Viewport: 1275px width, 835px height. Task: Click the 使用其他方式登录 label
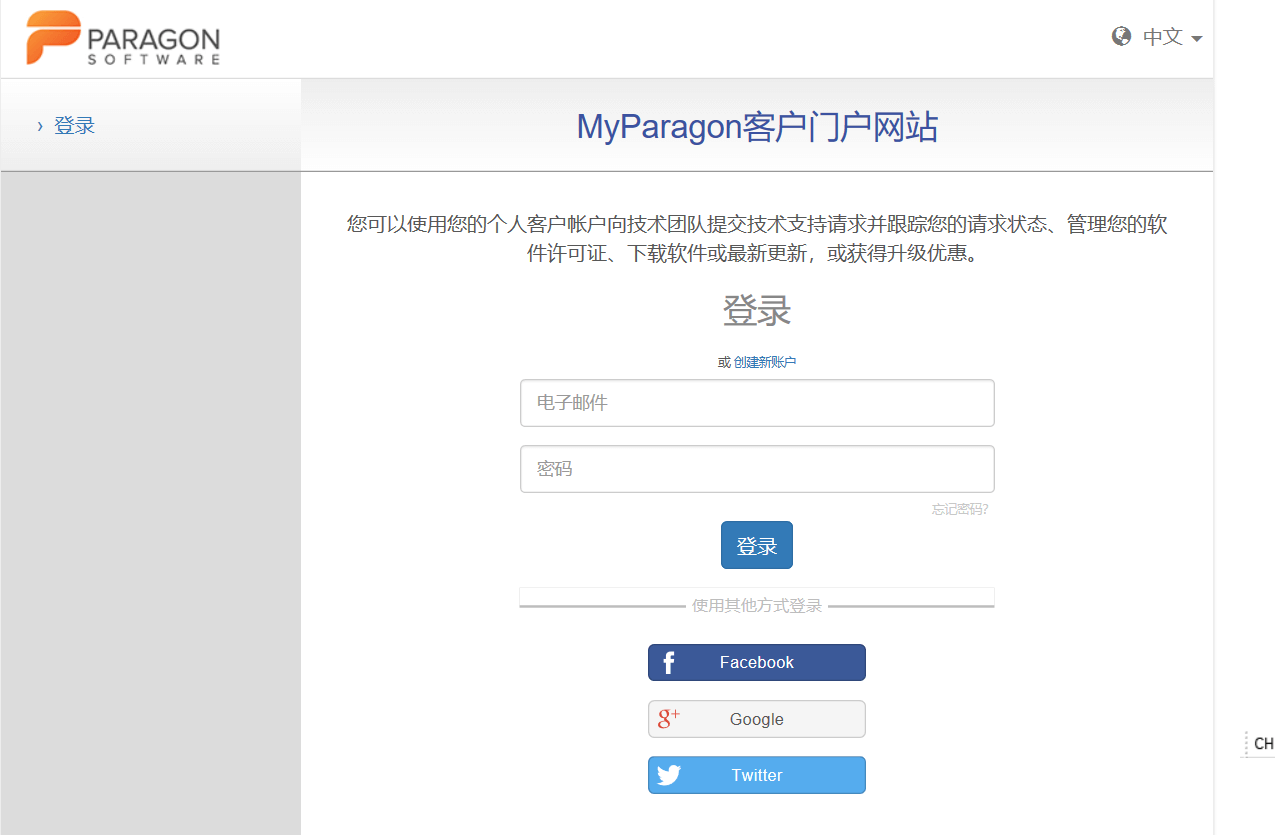tap(757, 606)
